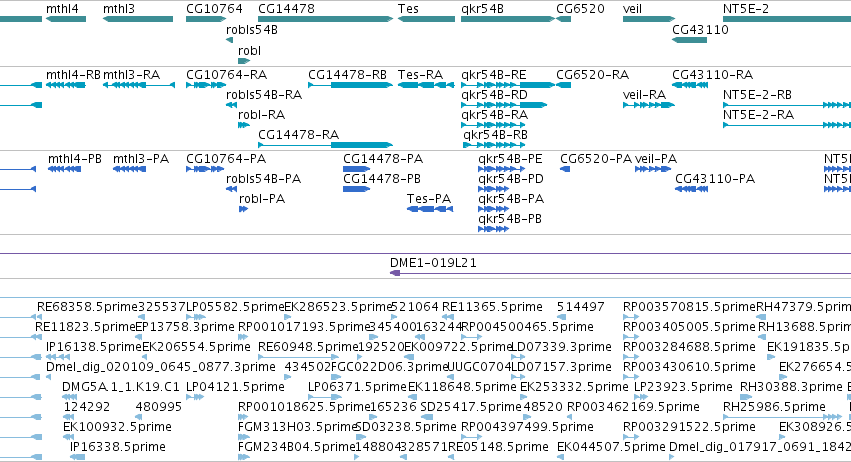Open the CG14478-PB protein label

pyautogui.click(x=382, y=179)
